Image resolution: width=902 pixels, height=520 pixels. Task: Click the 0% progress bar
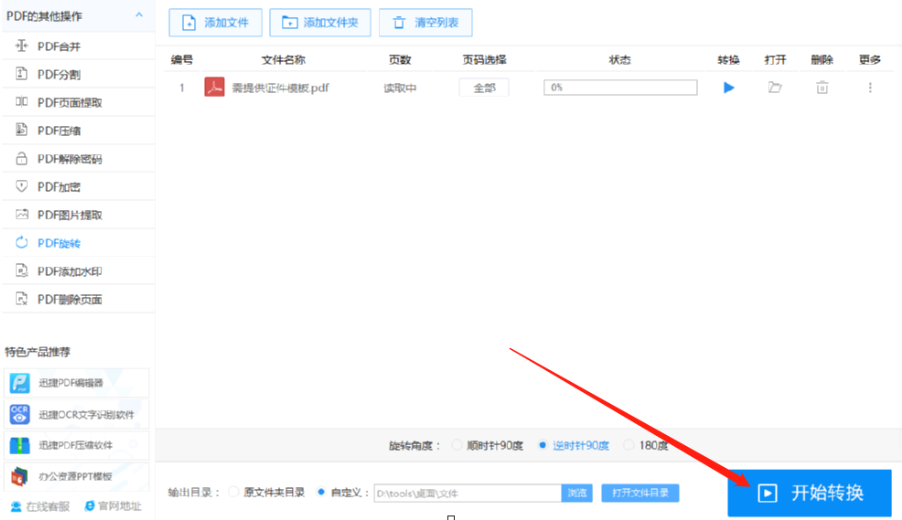(620, 87)
